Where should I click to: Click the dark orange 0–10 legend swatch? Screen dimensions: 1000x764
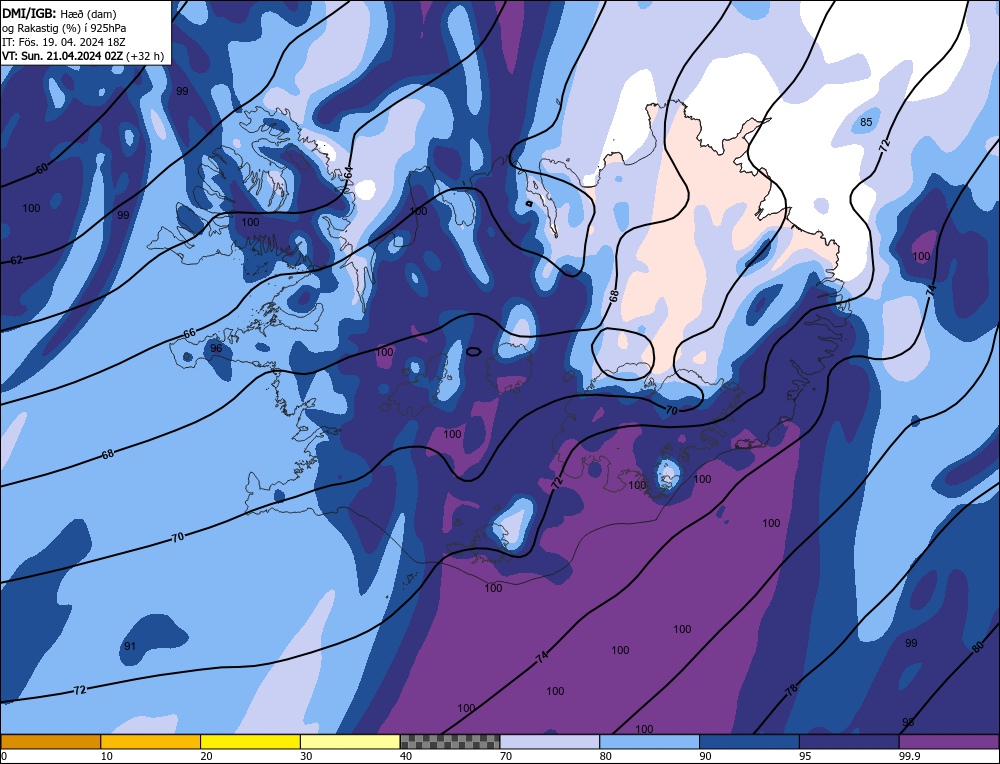click(50, 741)
